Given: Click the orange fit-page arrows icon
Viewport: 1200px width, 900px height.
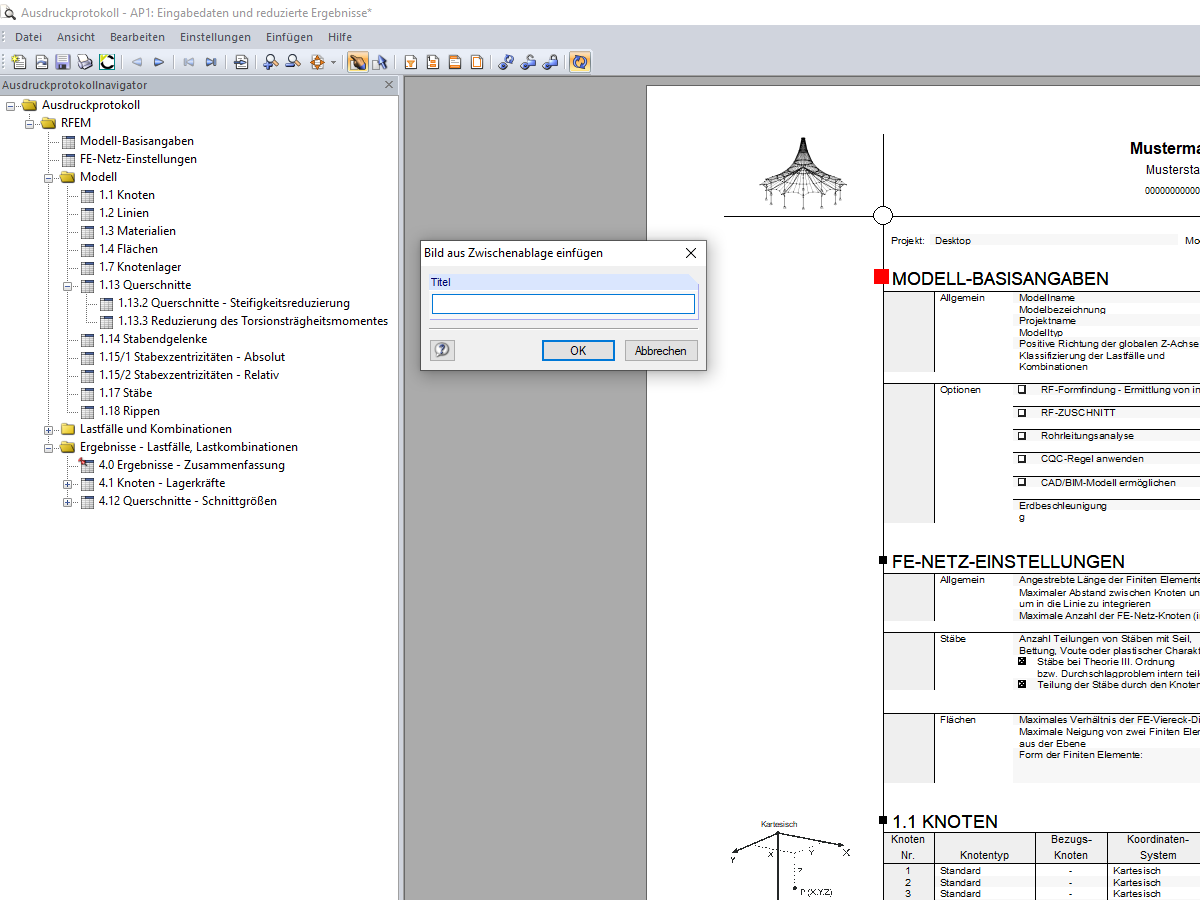Looking at the screenshot, I should pyautogui.click(x=318, y=62).
